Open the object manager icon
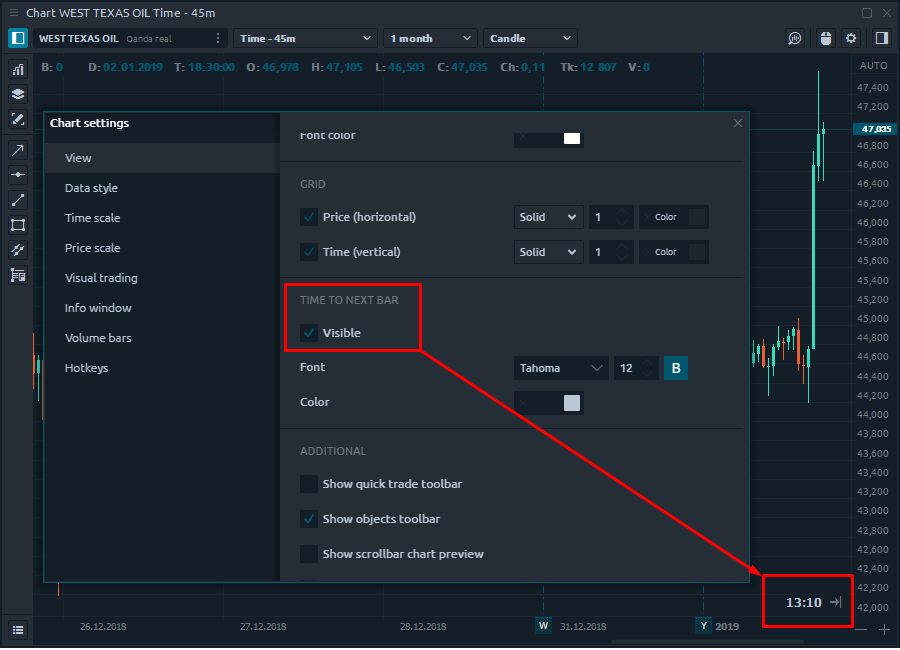Screen dimensions: 900x650 click(18, 276)
